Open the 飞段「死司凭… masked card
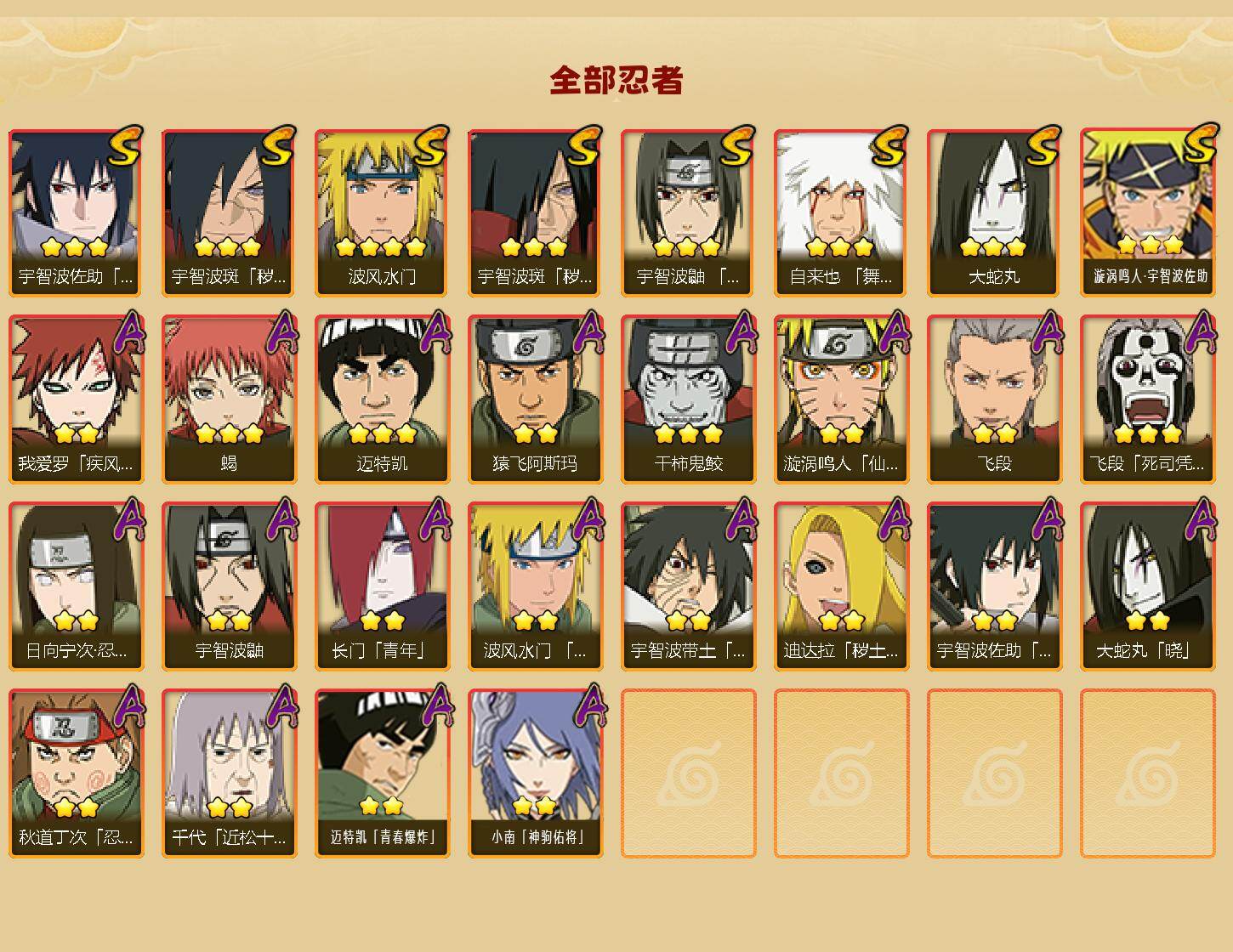 click(1148, 399)
